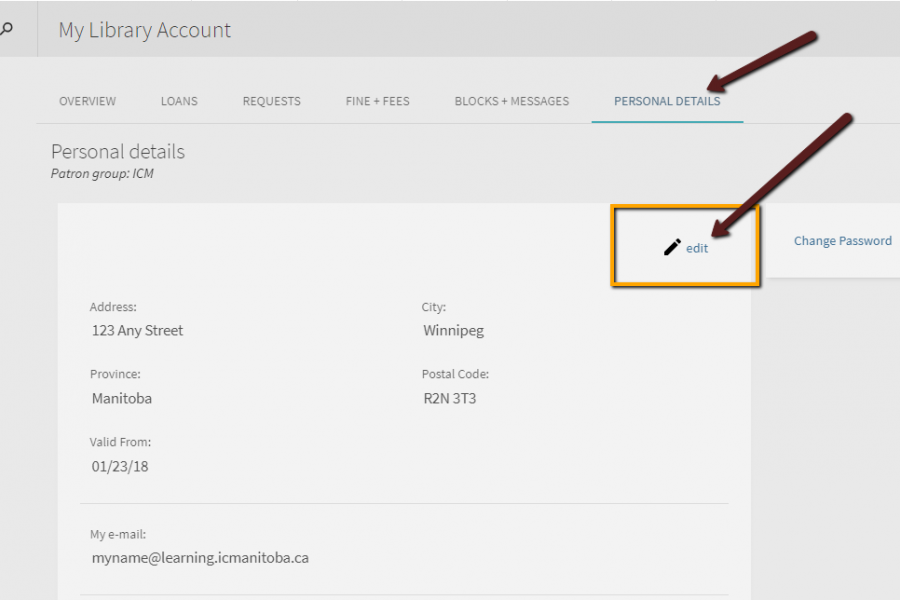Click the edit link text
This screenshot has height=600, width=900.
tap(697, 248)
